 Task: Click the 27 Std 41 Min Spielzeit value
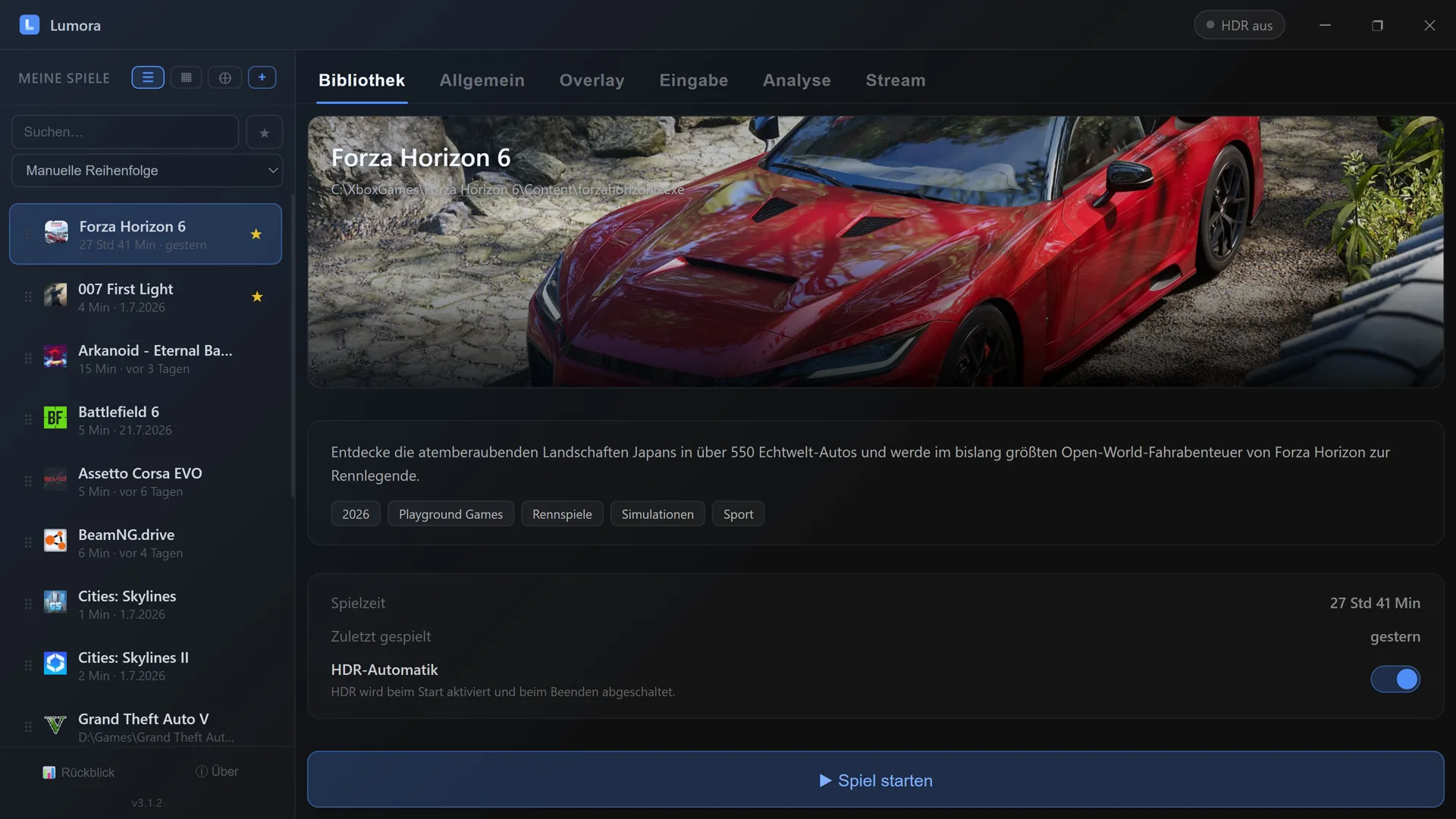click(x=1375, y=603)
